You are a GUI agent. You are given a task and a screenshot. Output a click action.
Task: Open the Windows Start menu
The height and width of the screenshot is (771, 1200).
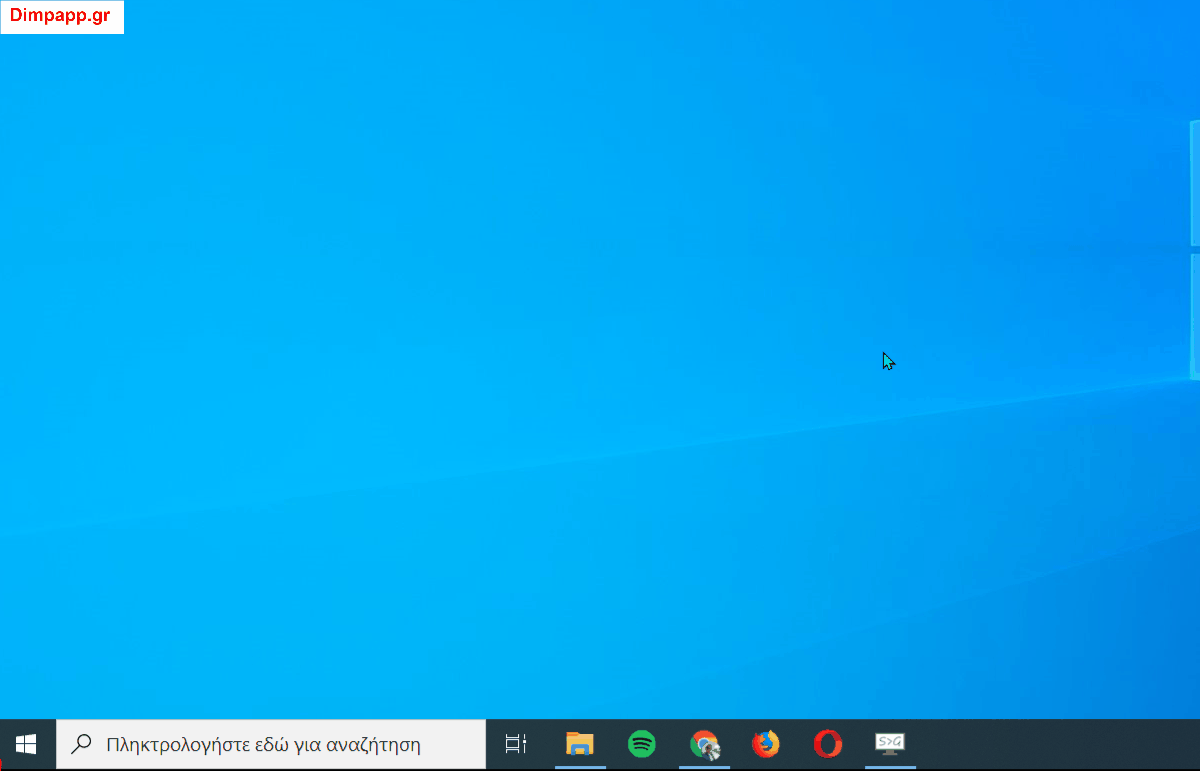tap(26, 744)
